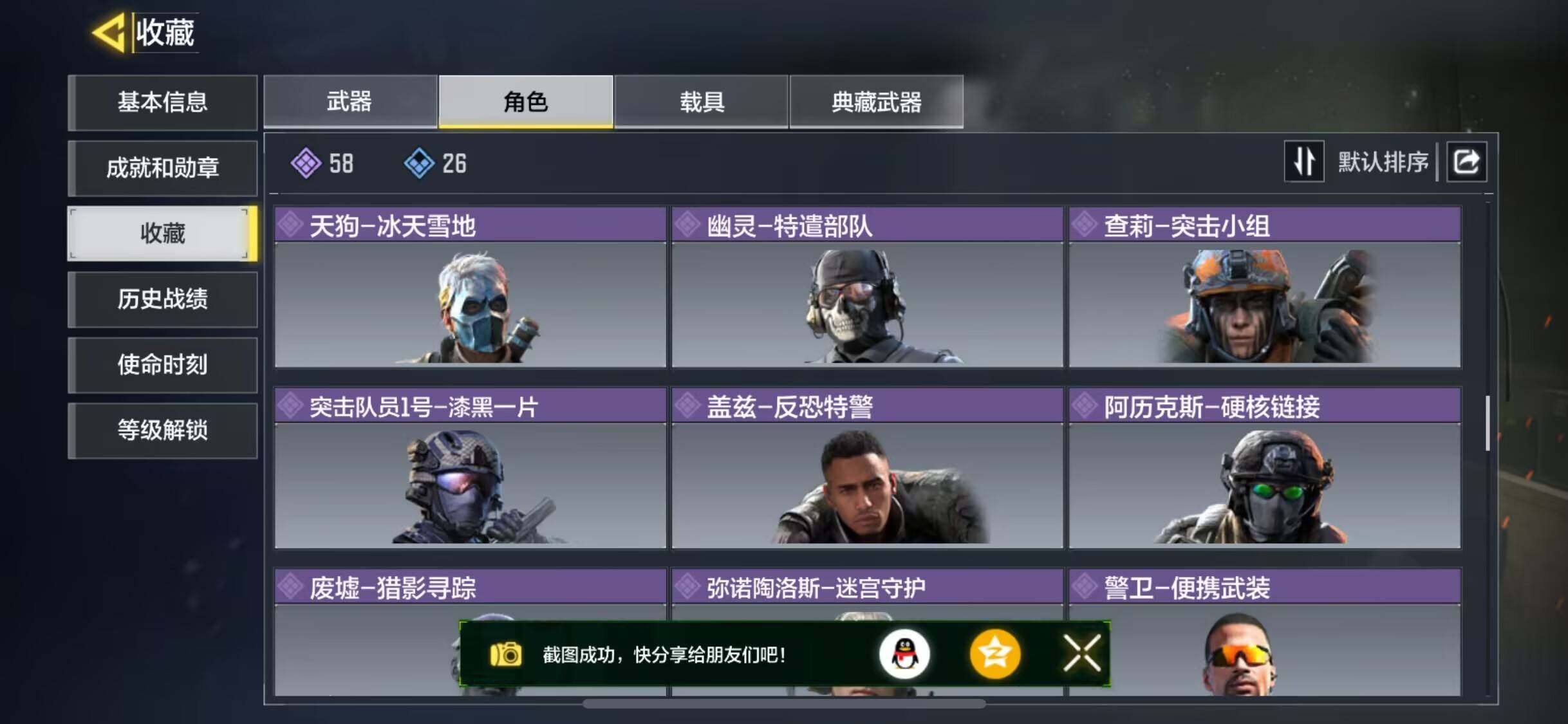Open 等级解锁 in the sidebar
This screenshot has height=724, width=1568.
tap(163, 431)
